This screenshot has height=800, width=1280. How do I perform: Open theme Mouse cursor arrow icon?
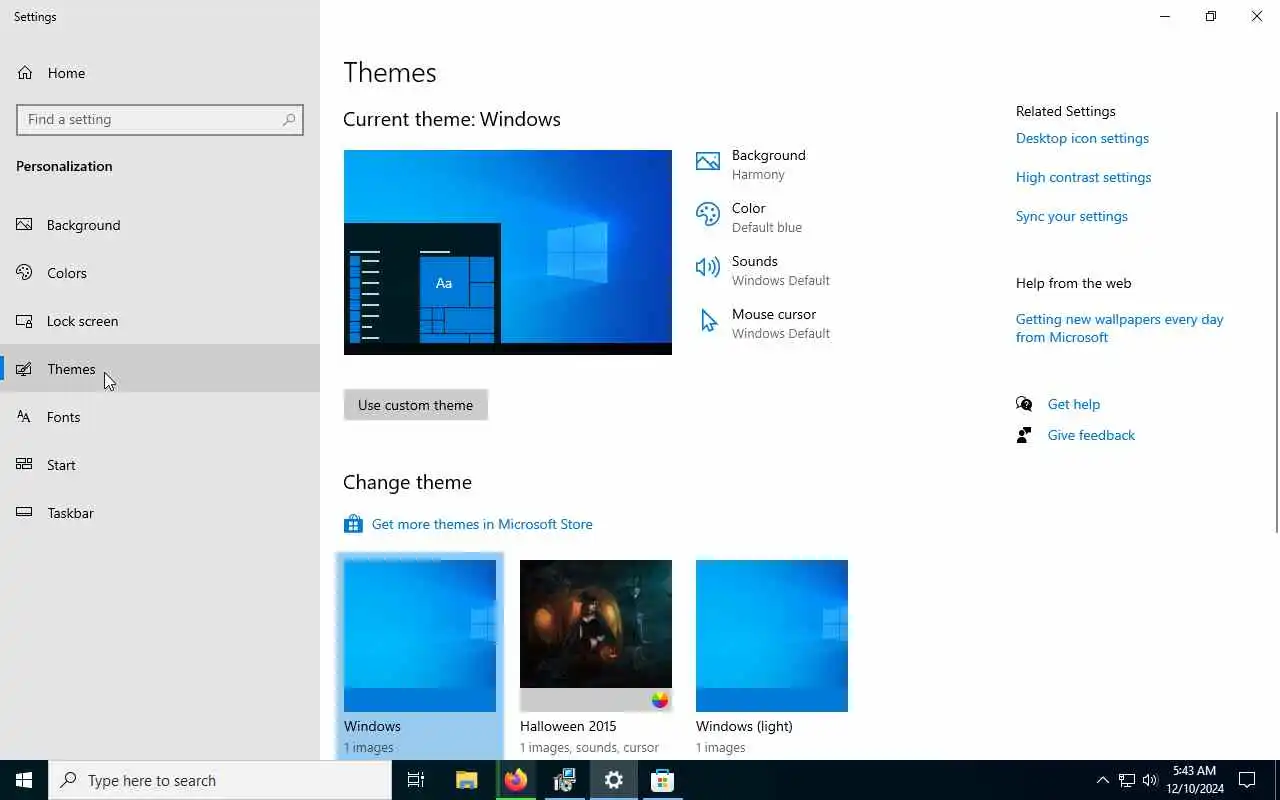click(x=709, y=321)
